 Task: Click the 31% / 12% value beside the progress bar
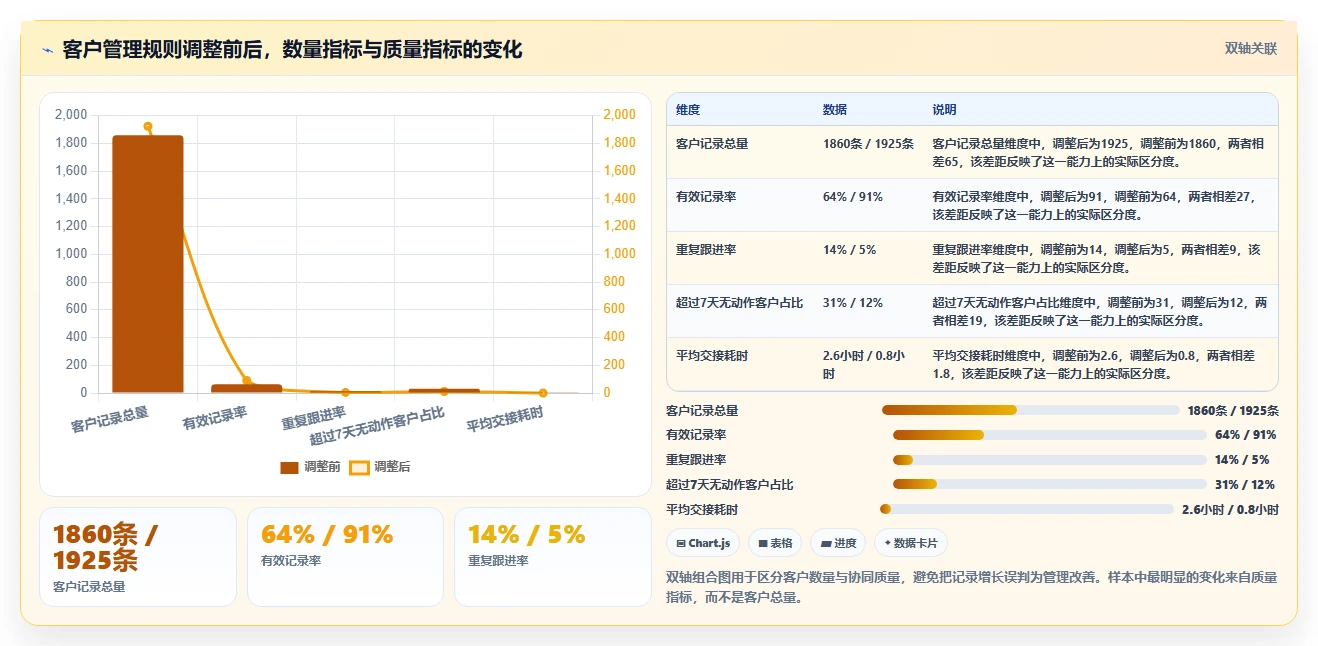pos(1245,485)
